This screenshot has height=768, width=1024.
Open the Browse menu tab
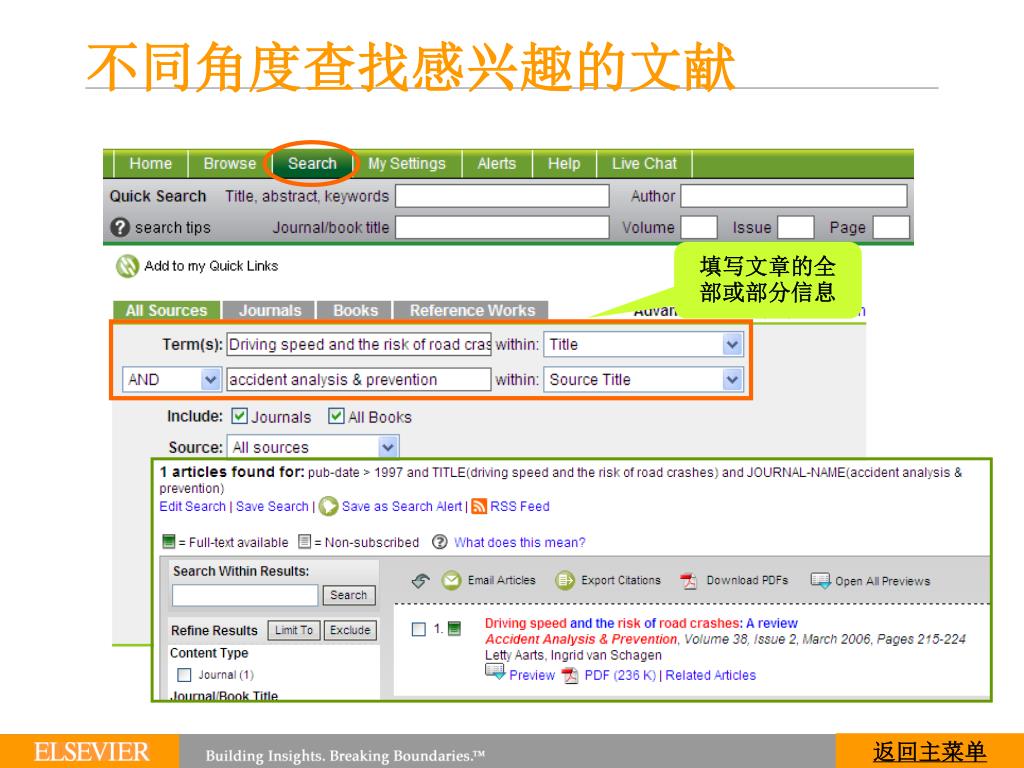(230, 163)
